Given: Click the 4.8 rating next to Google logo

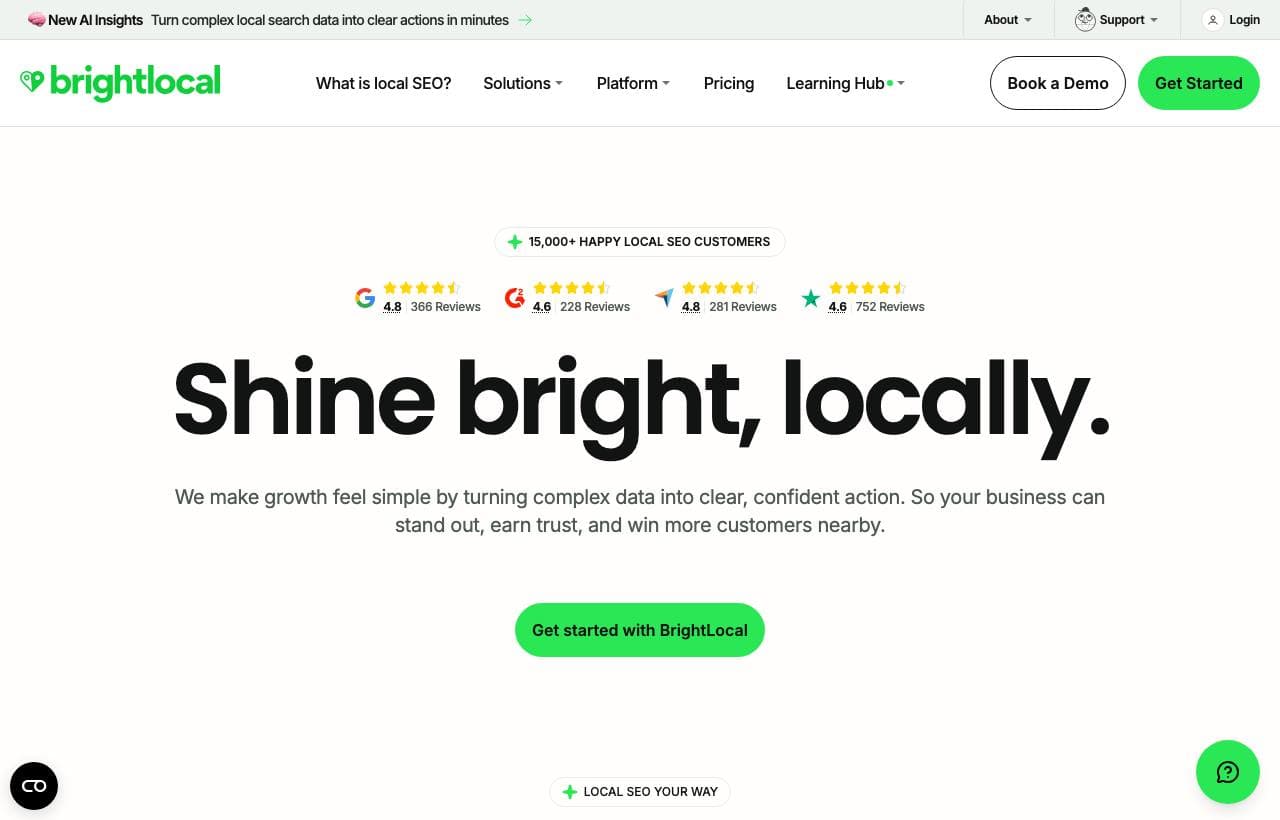Looking at the screenshot, I should [392, 307].
